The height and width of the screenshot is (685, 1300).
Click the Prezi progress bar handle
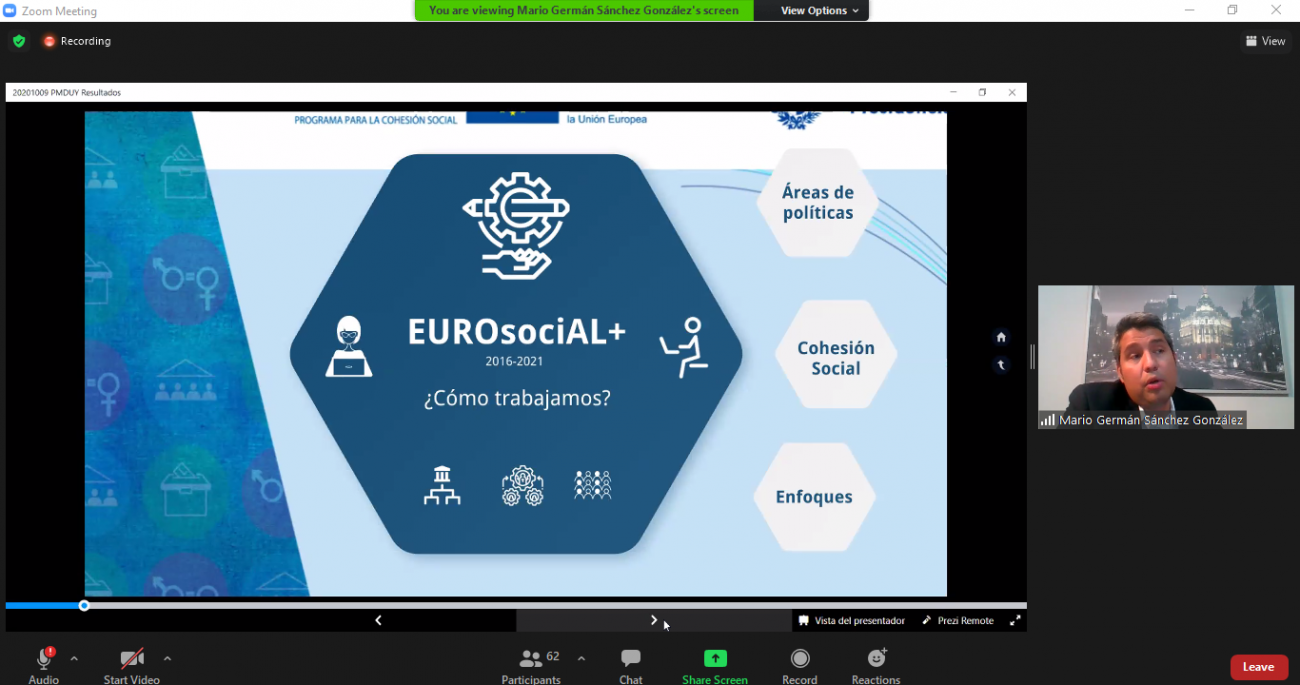84,605
